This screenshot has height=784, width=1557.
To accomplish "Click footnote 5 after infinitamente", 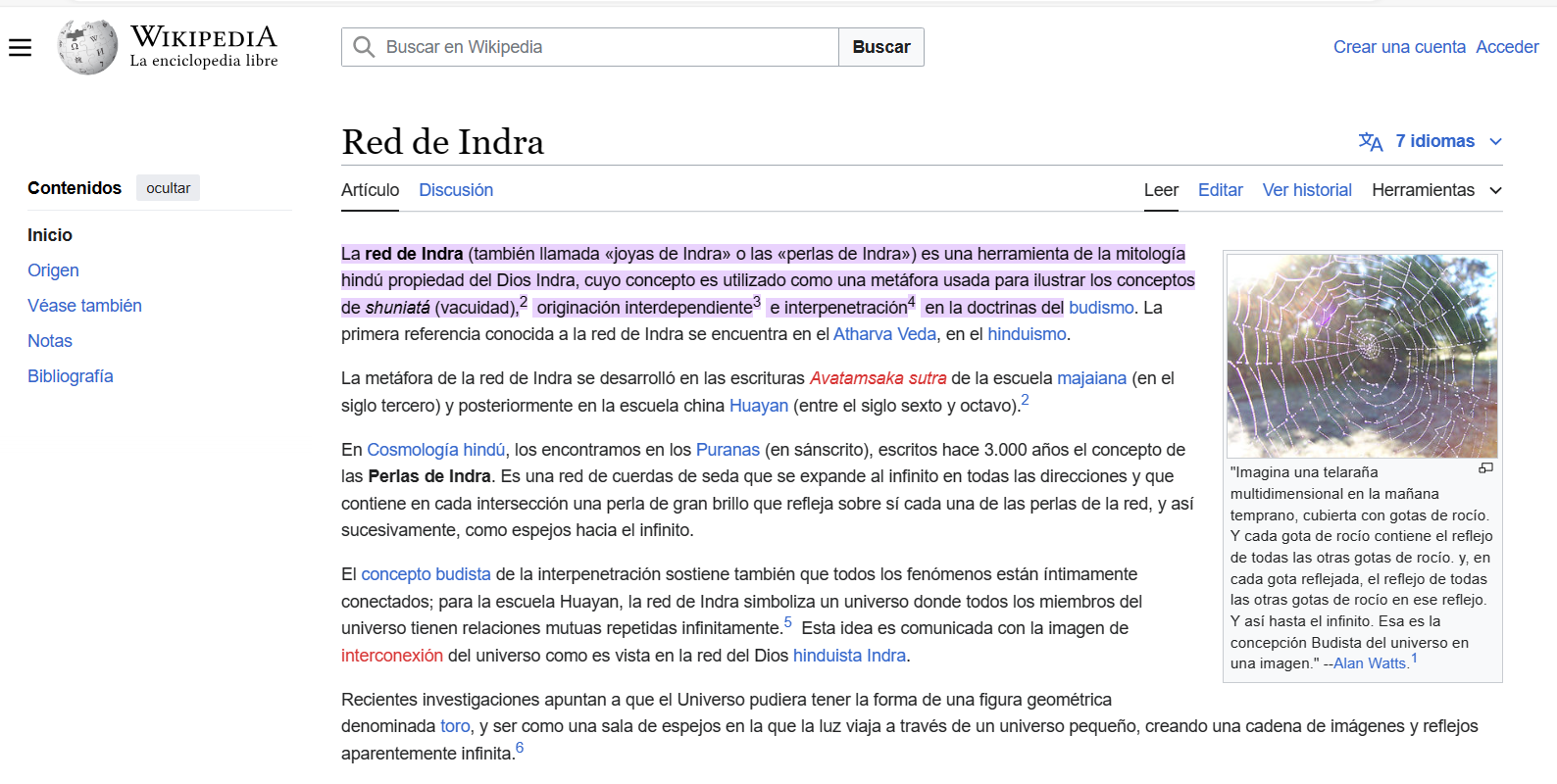I will [x=788, y=622].
